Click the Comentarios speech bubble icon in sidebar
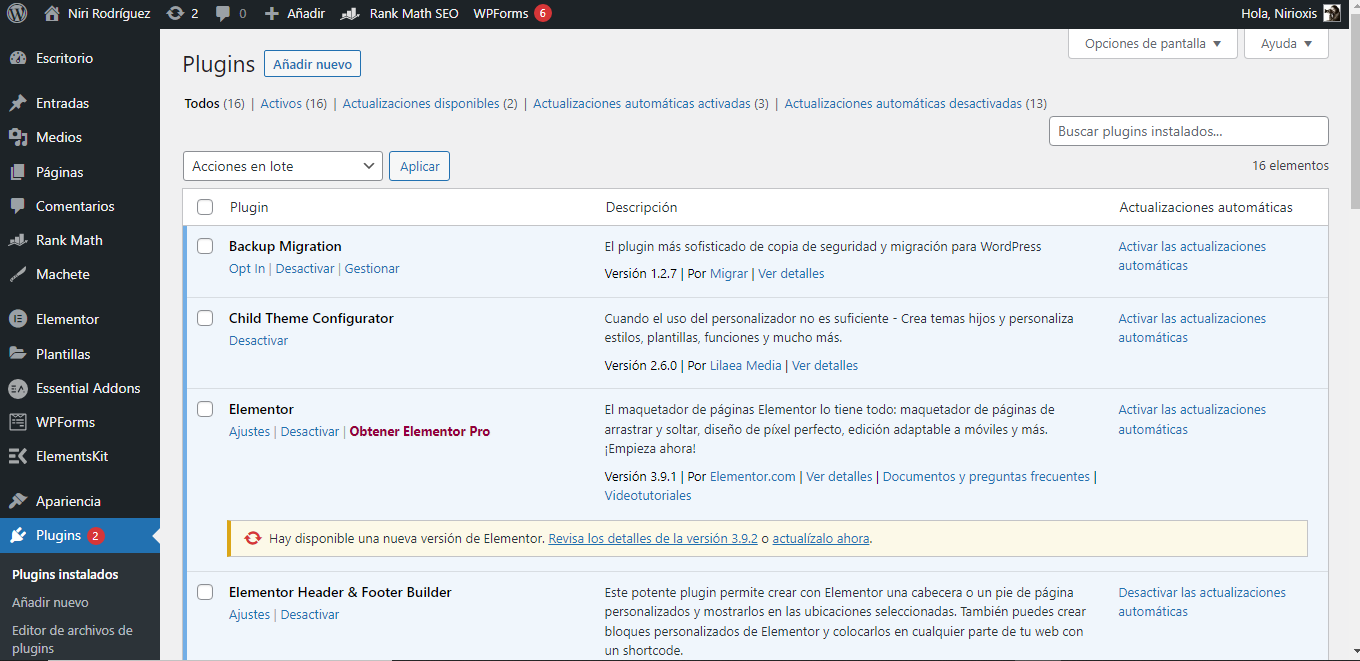The width and height of the screenshot is (1360, 661). coord(18,206)
